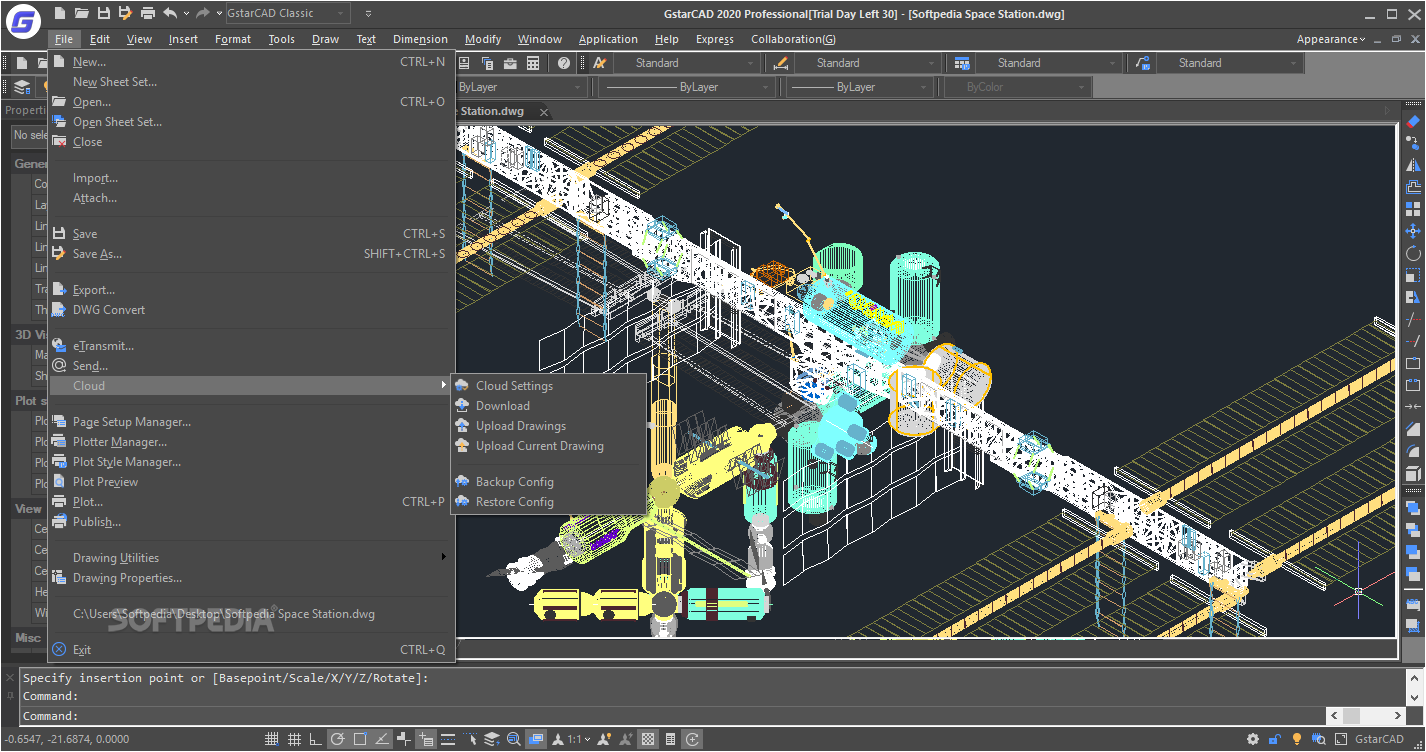Click the GstarCAD logo application button
The height and width of the screenshot is (752, 1426).
coord(23,19)
